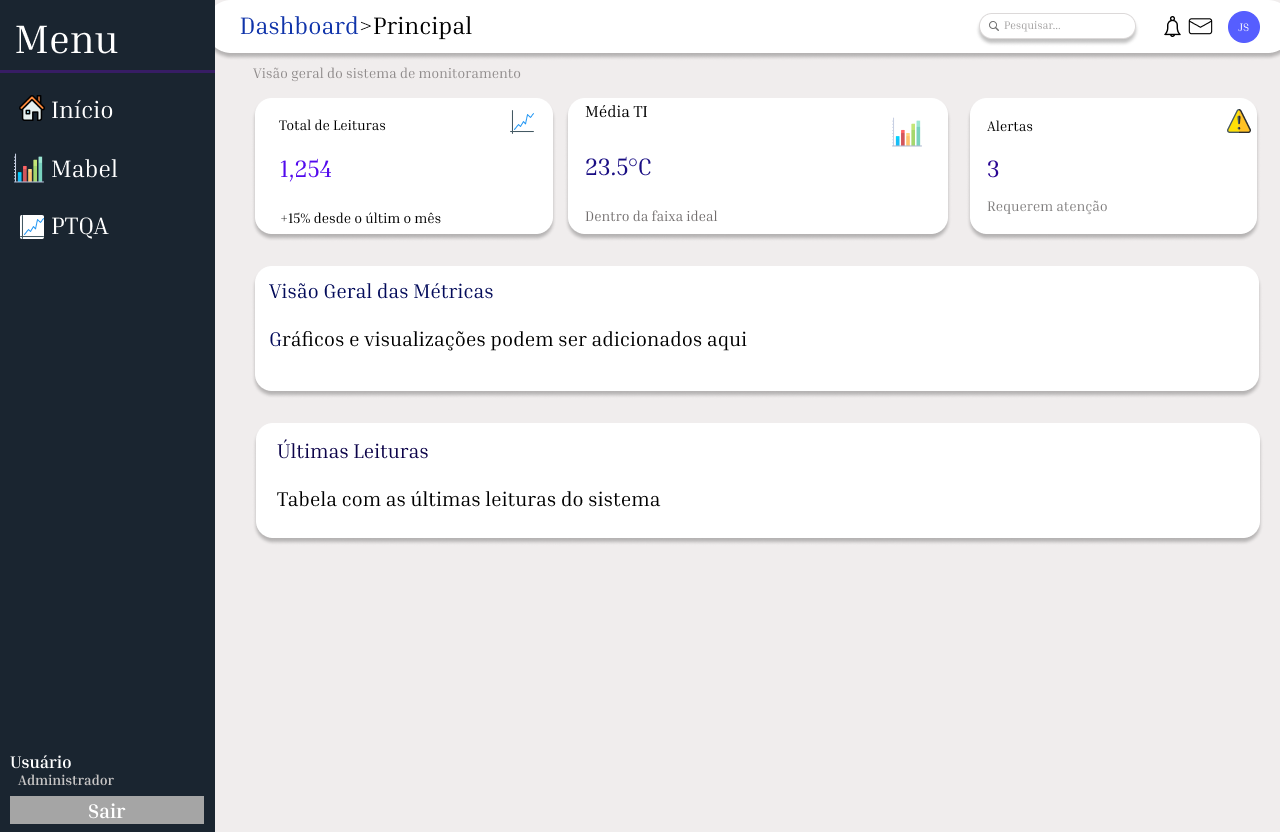This screenshot has width=1280, height=832.
Task: Click the JS user avatar
Action: click(x=1243, y=27)
